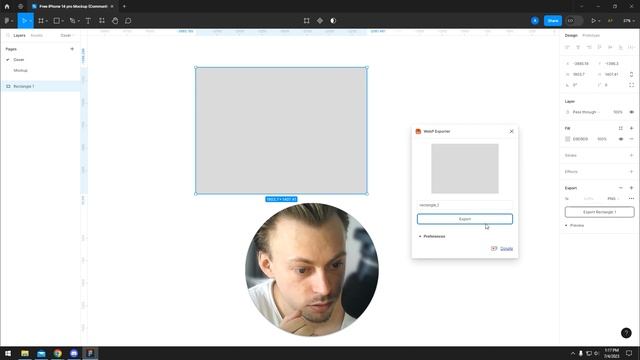Open export settings three-dots menu
Image resolution: width=640 pixels, height=360 pixels.
631,199
